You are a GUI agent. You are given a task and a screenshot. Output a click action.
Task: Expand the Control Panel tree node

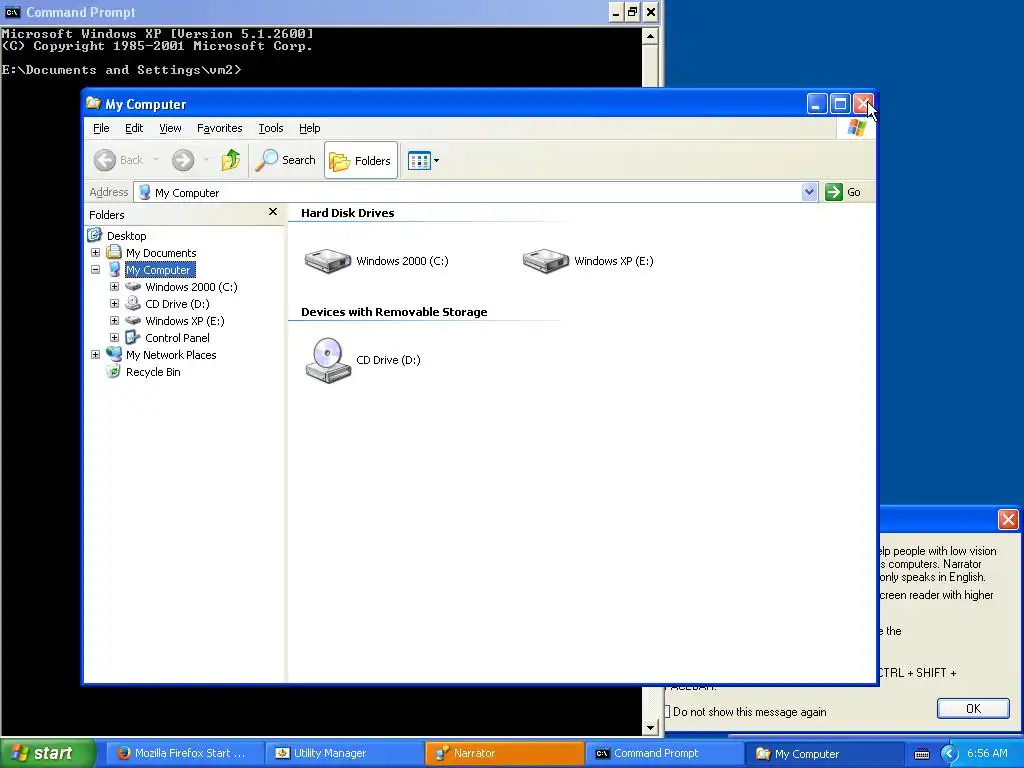coord(114,337)
